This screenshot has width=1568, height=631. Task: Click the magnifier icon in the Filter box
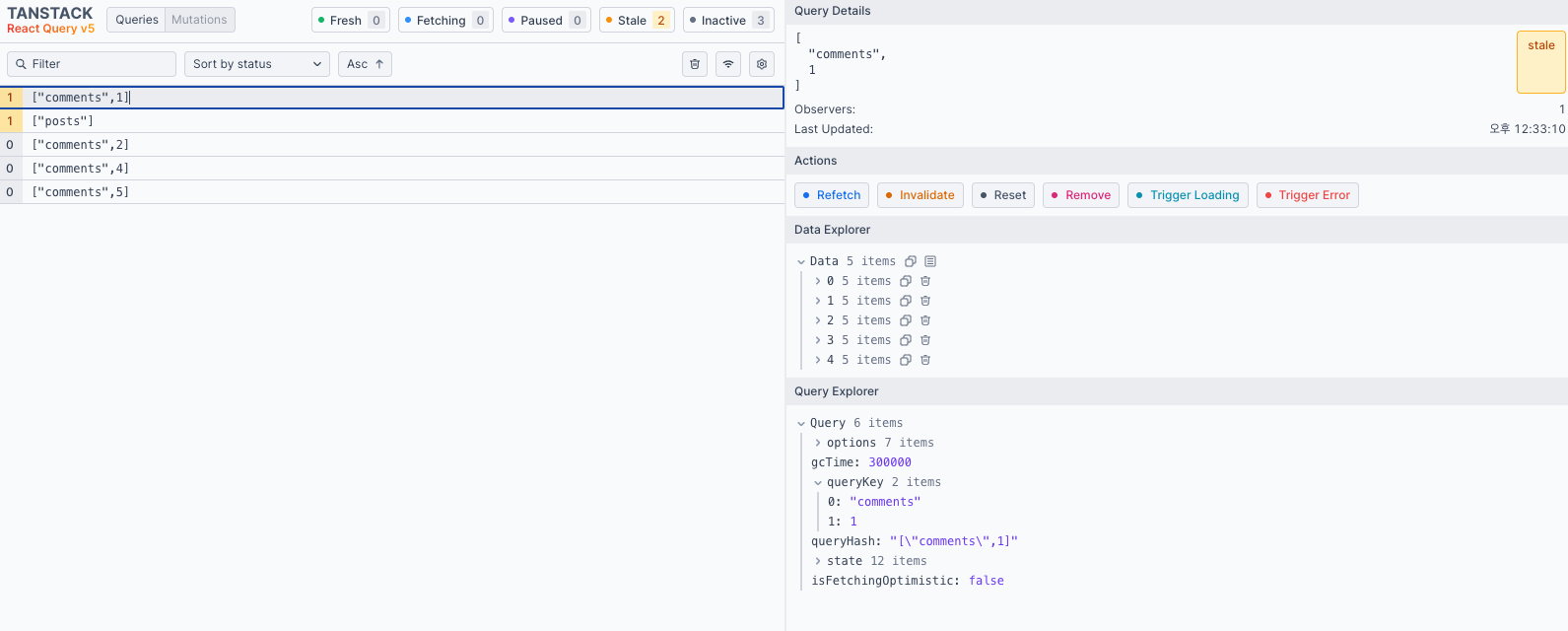coord(21,64)
